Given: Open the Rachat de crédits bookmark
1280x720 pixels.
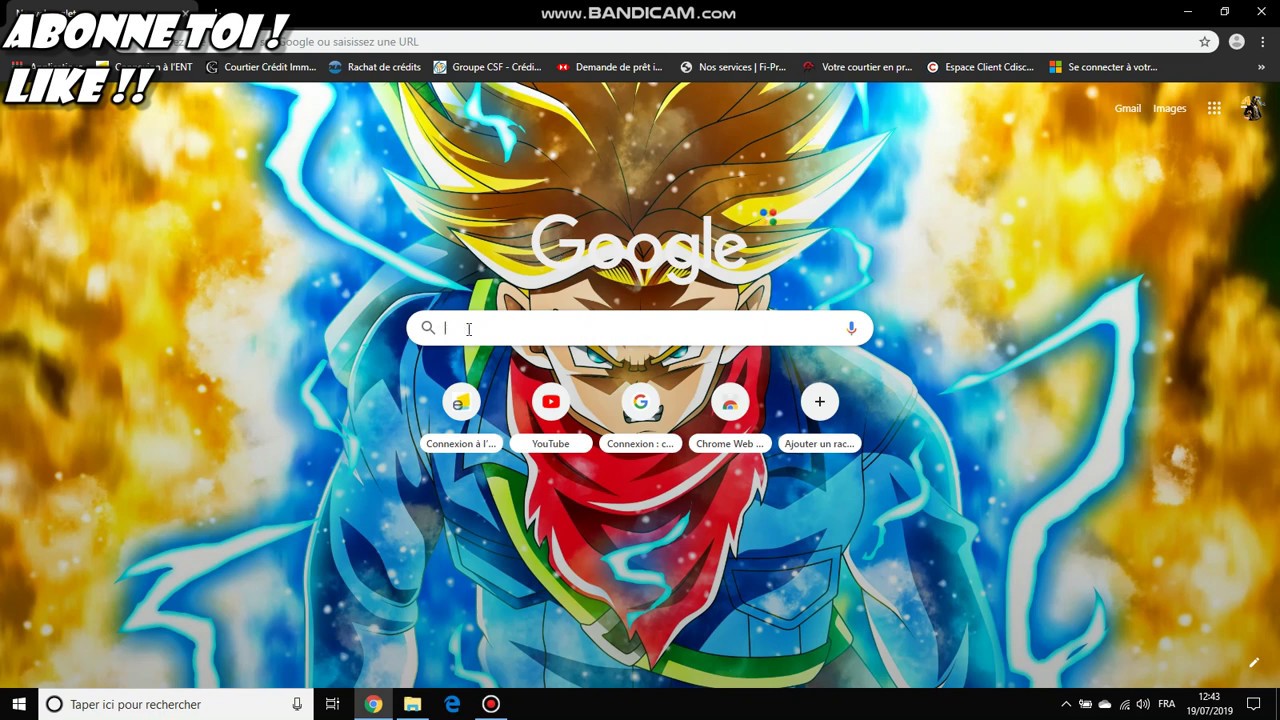Looking at the screenshot, I should click(374, 67).
